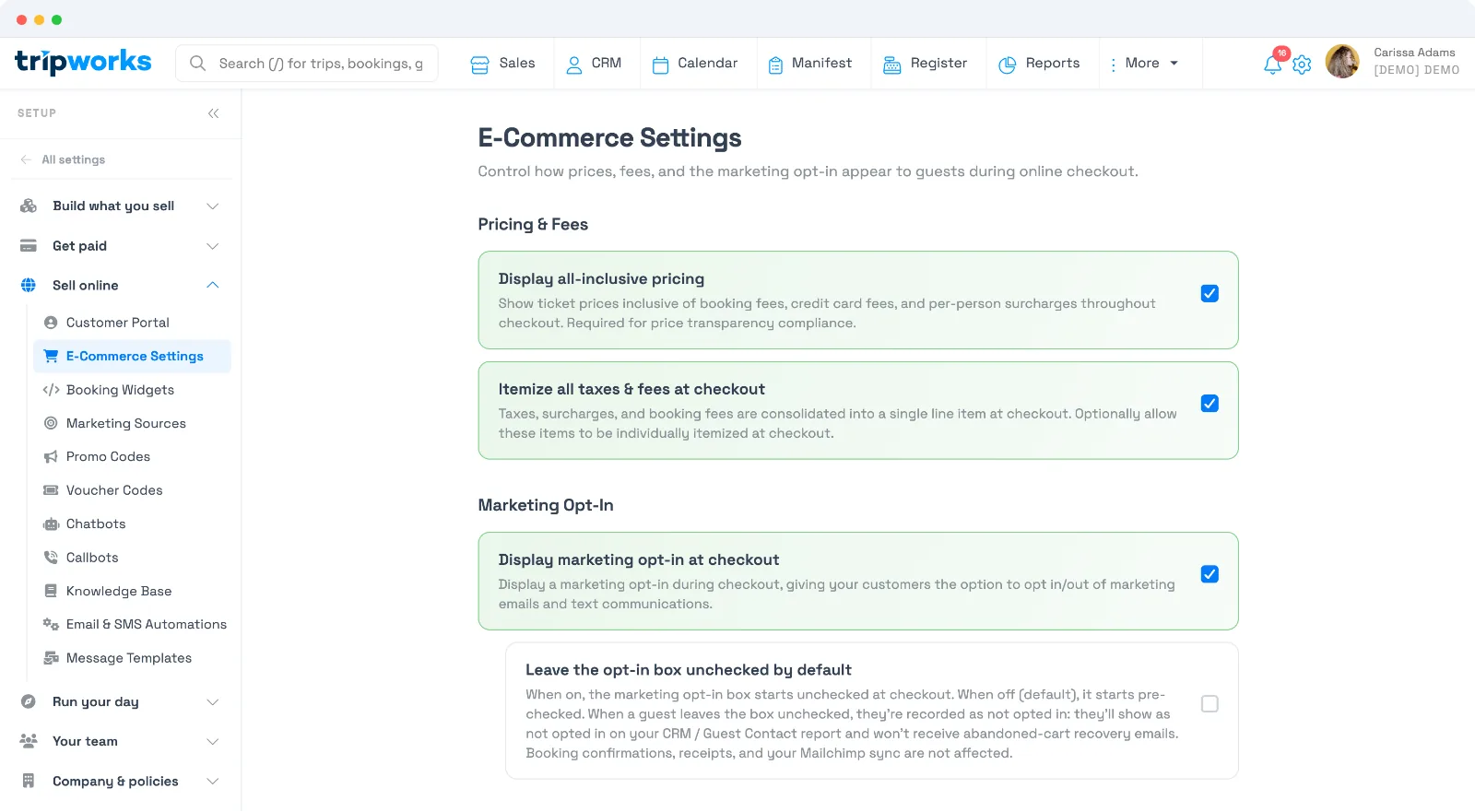Click the Promo Codes megaphone icon
The image size is (1475, 812).
click(x=51, y=456)
